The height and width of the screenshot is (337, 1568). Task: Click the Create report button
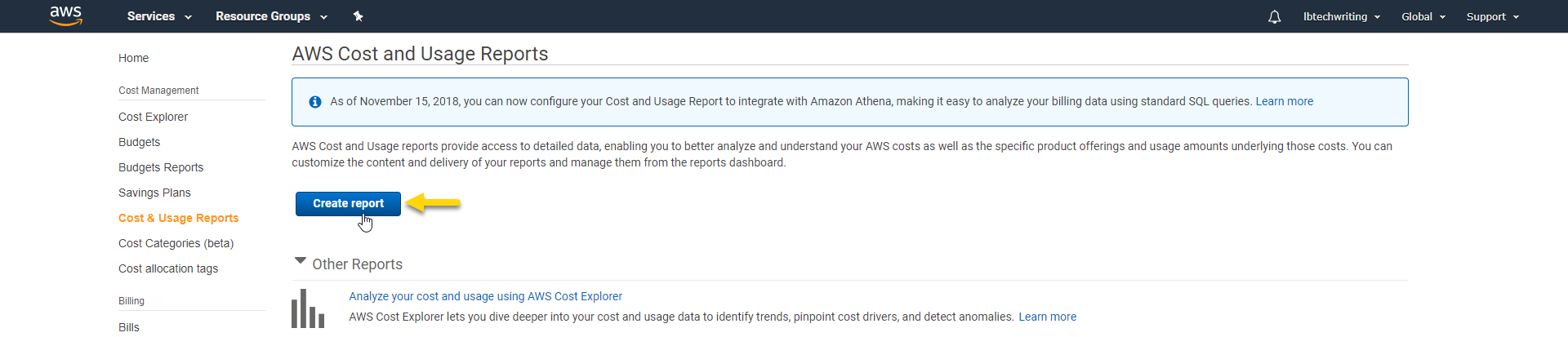coord(348,204)
